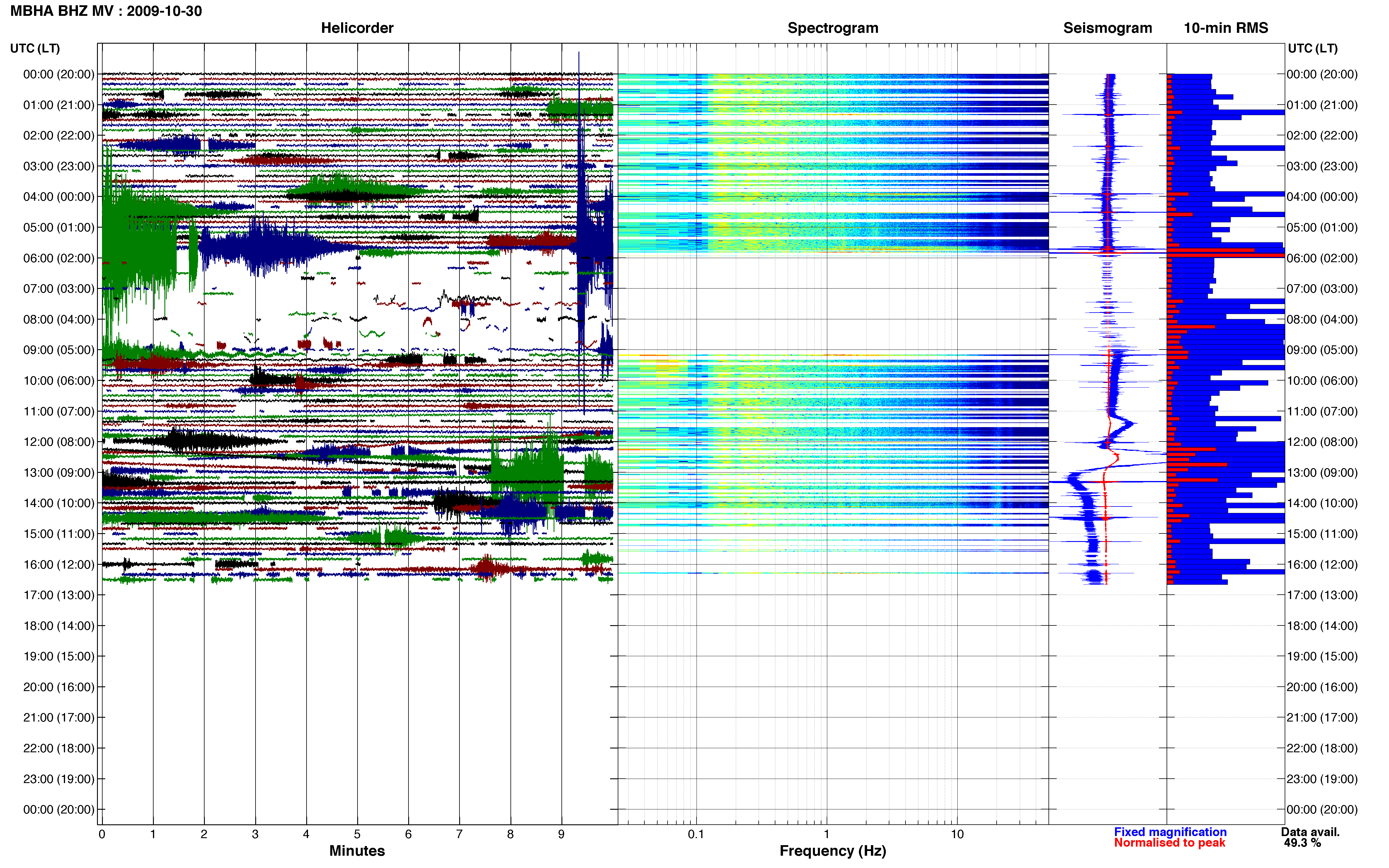1389x868 pixels.
Task: Click the '0.1' tick on the Frequency axis
Action: (x=696, y=834)
